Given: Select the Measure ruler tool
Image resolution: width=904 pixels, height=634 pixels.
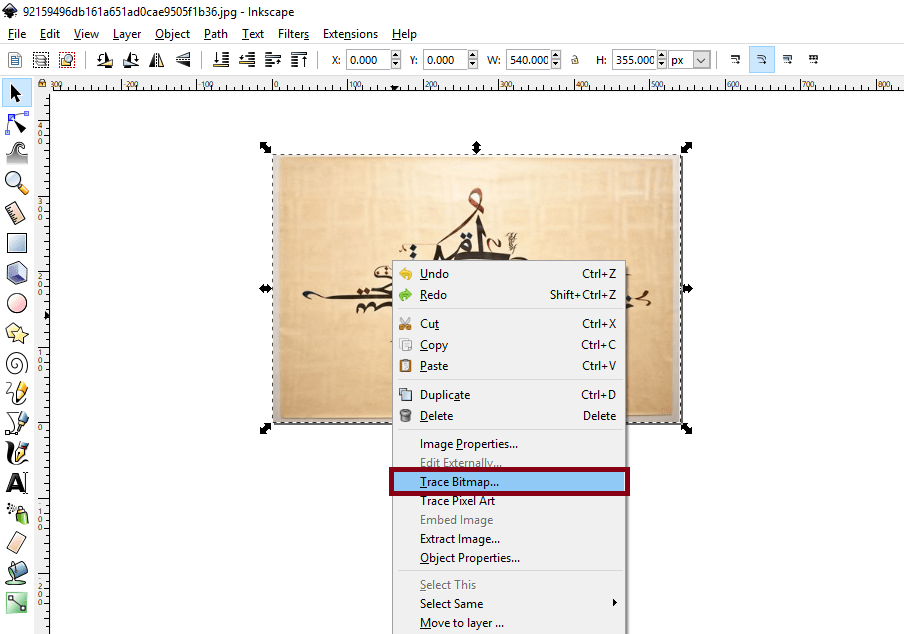Looking at the screenshot, I should coord(17,213).
